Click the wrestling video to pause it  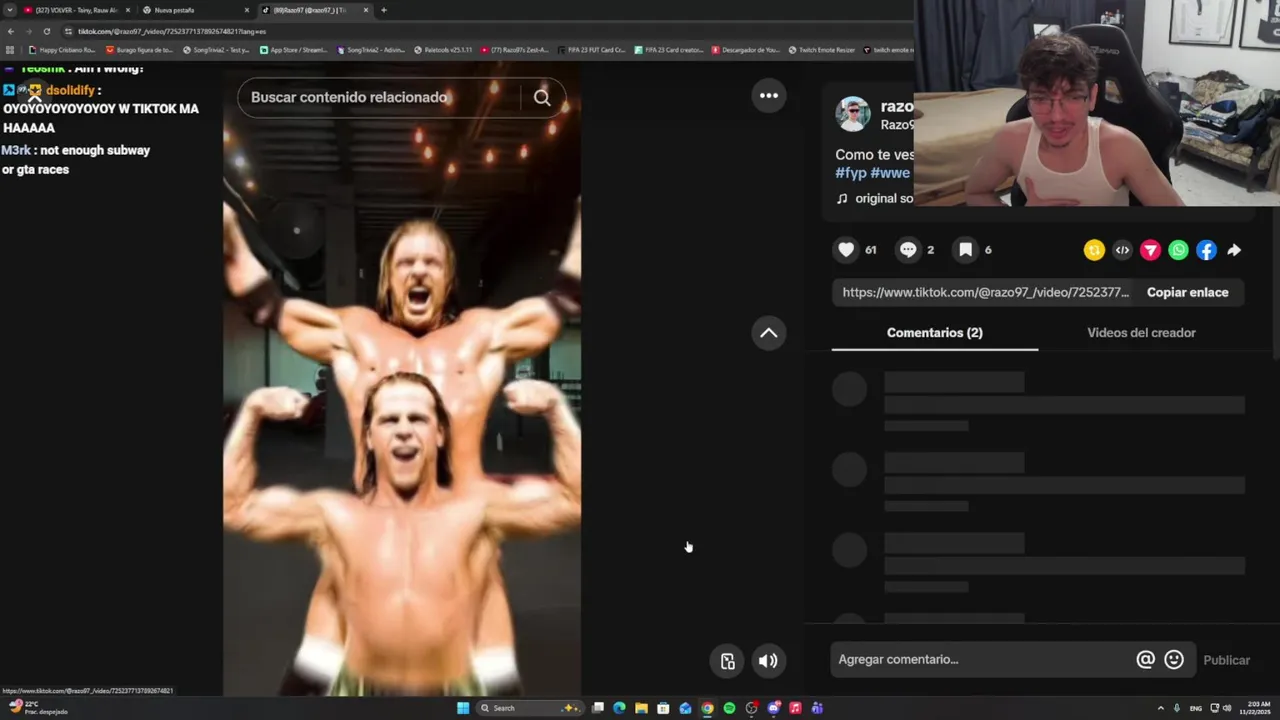pos(402,380)
